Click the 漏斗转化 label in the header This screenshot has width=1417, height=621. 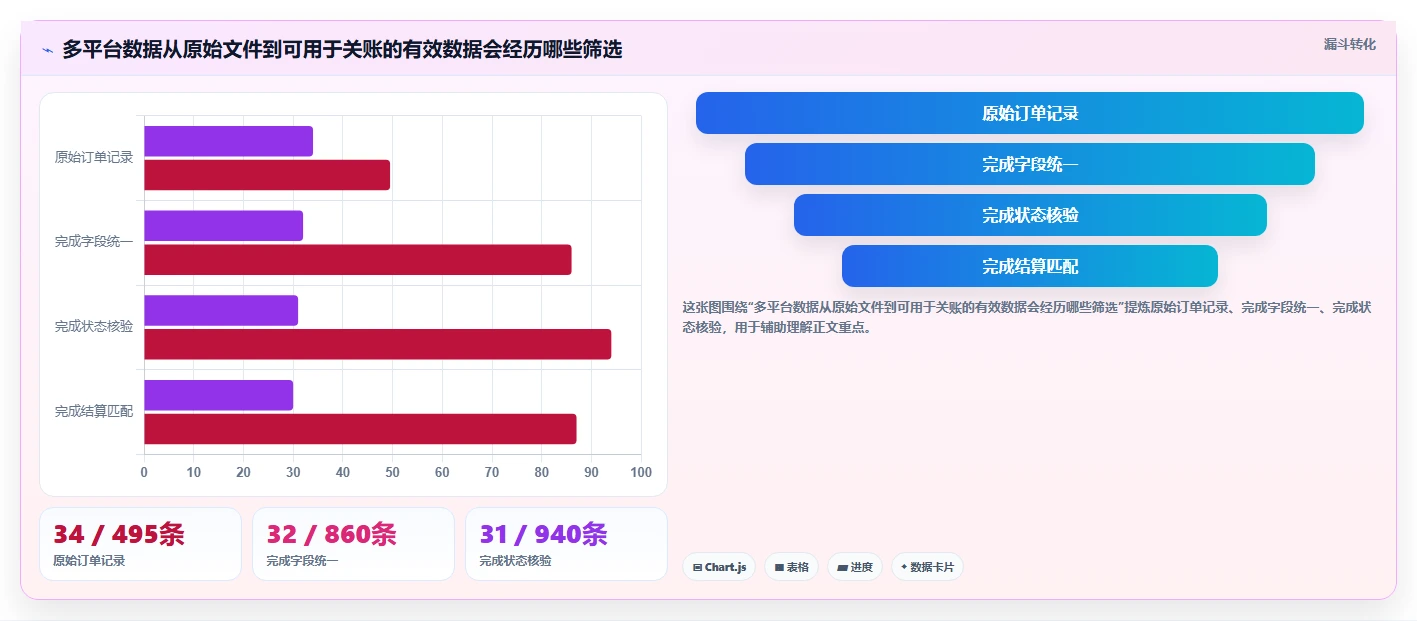click(1349, 44)
